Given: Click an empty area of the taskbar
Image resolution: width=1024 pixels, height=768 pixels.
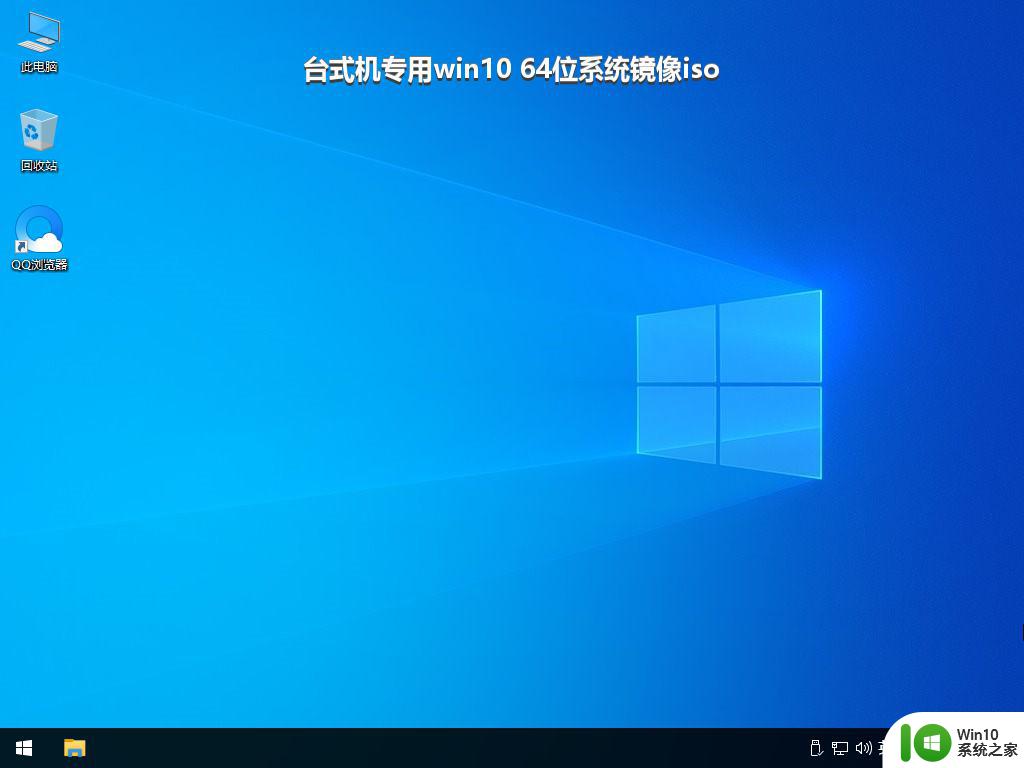Looking at the screenshot, I should (x=450, y=748).
